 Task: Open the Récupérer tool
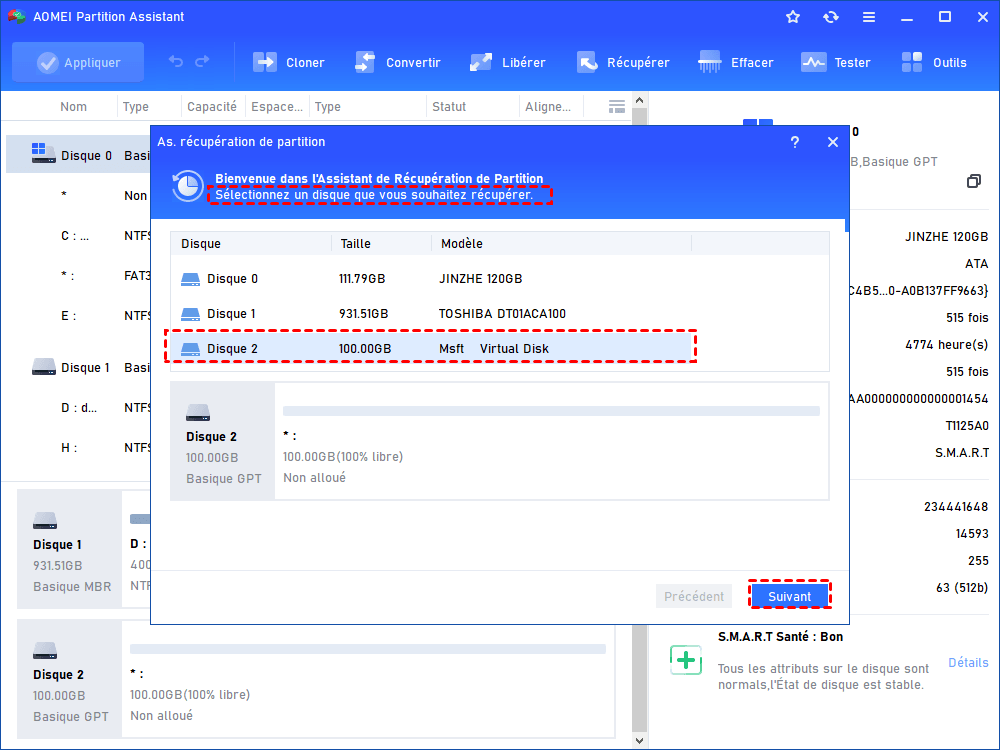[x=623, y=62]
